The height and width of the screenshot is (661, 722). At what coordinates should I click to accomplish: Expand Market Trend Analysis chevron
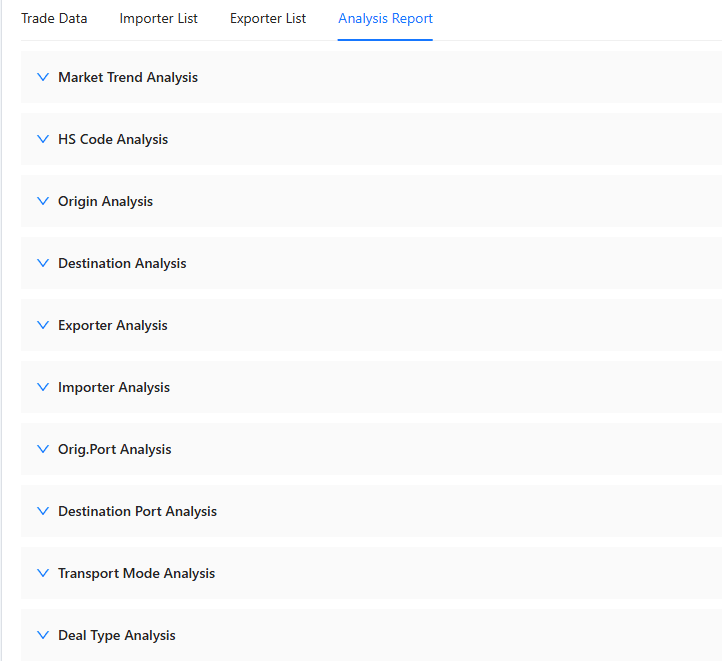coord(43,77)
